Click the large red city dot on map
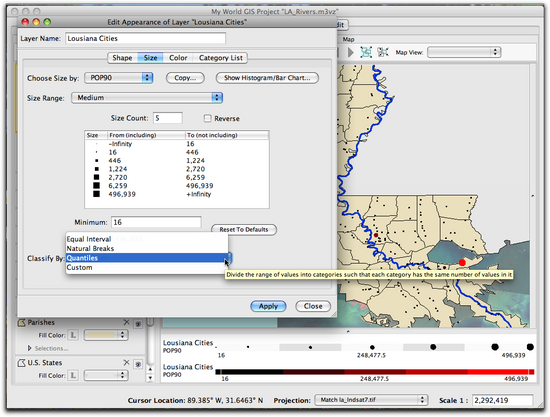The image size is (550, 417). [462, 263]
